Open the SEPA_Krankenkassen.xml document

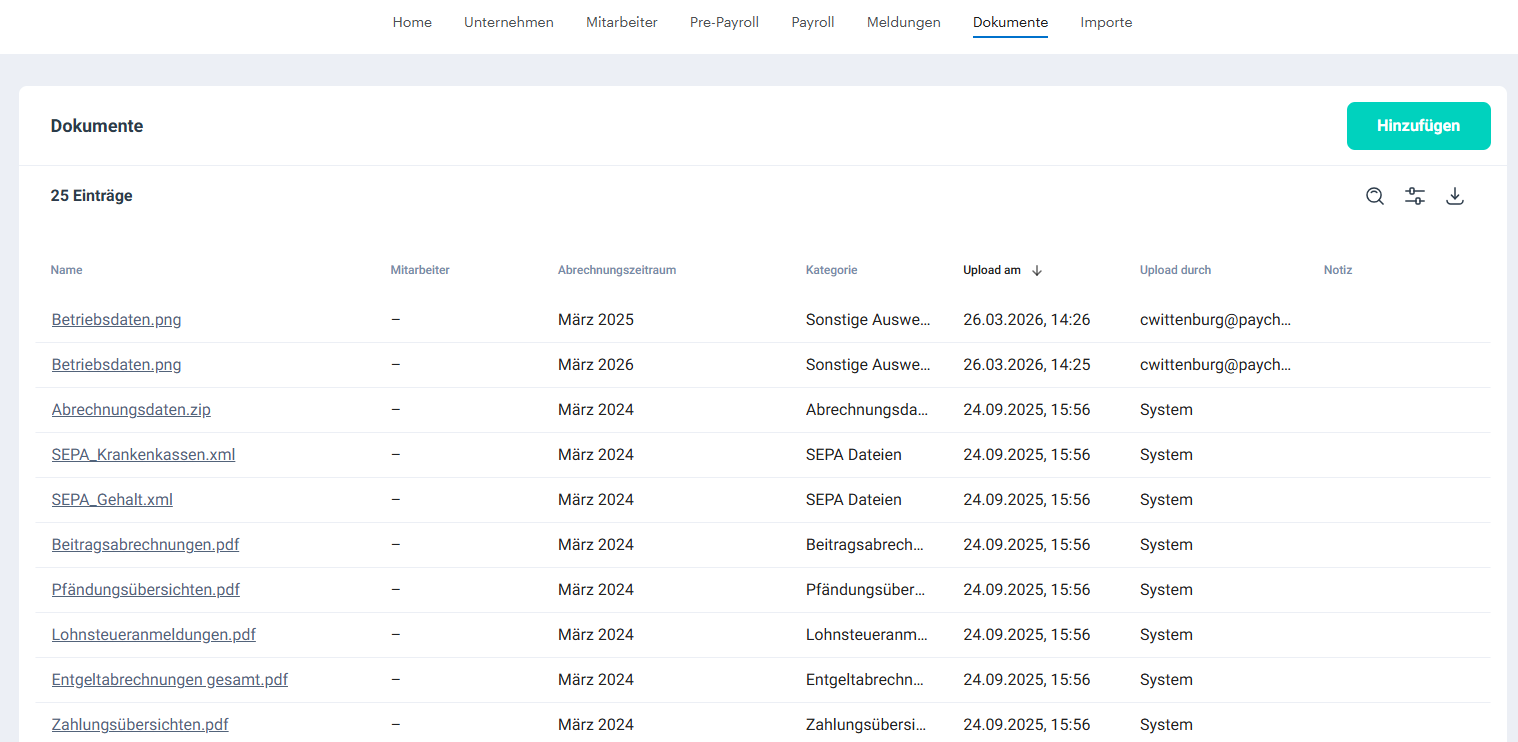point(143,455)
